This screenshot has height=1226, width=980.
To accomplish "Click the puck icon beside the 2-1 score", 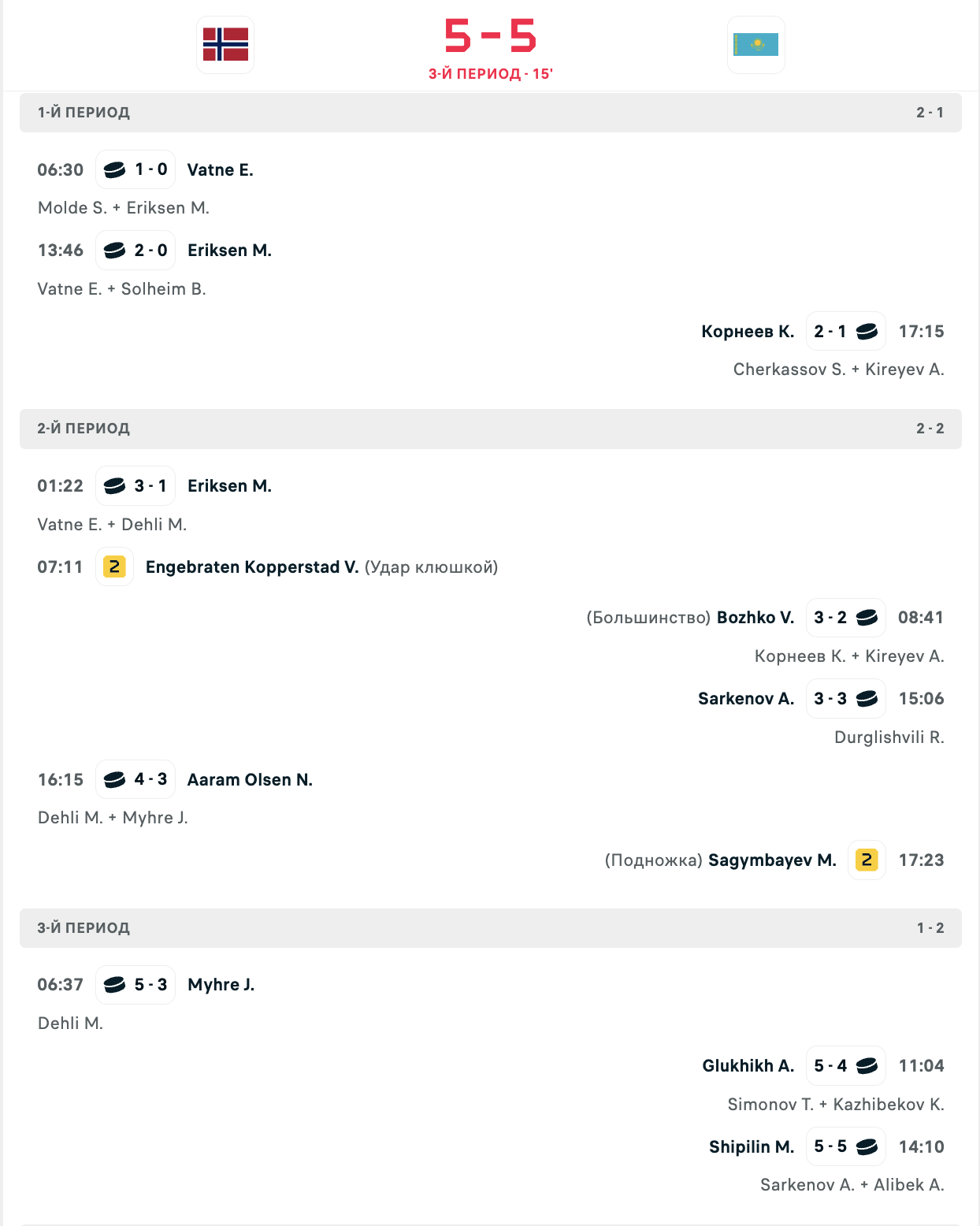I will click(x=867, y=332).
